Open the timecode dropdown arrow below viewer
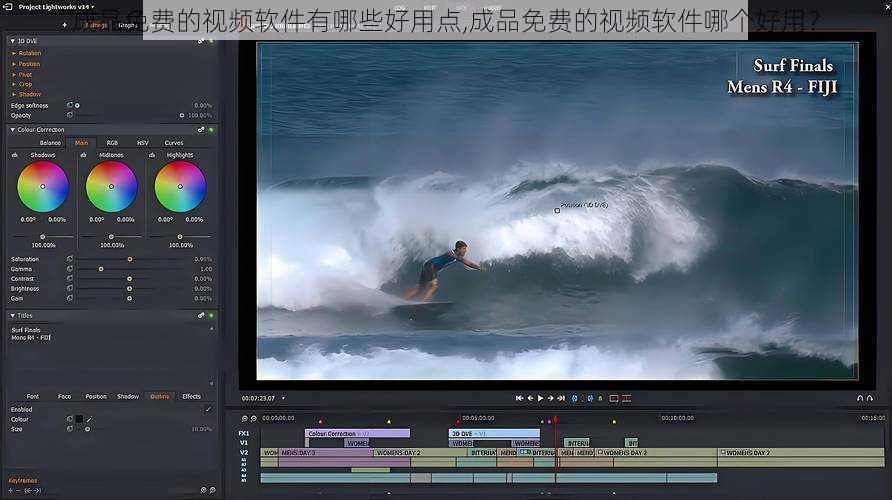892x500 pixels. coord(283,398)
